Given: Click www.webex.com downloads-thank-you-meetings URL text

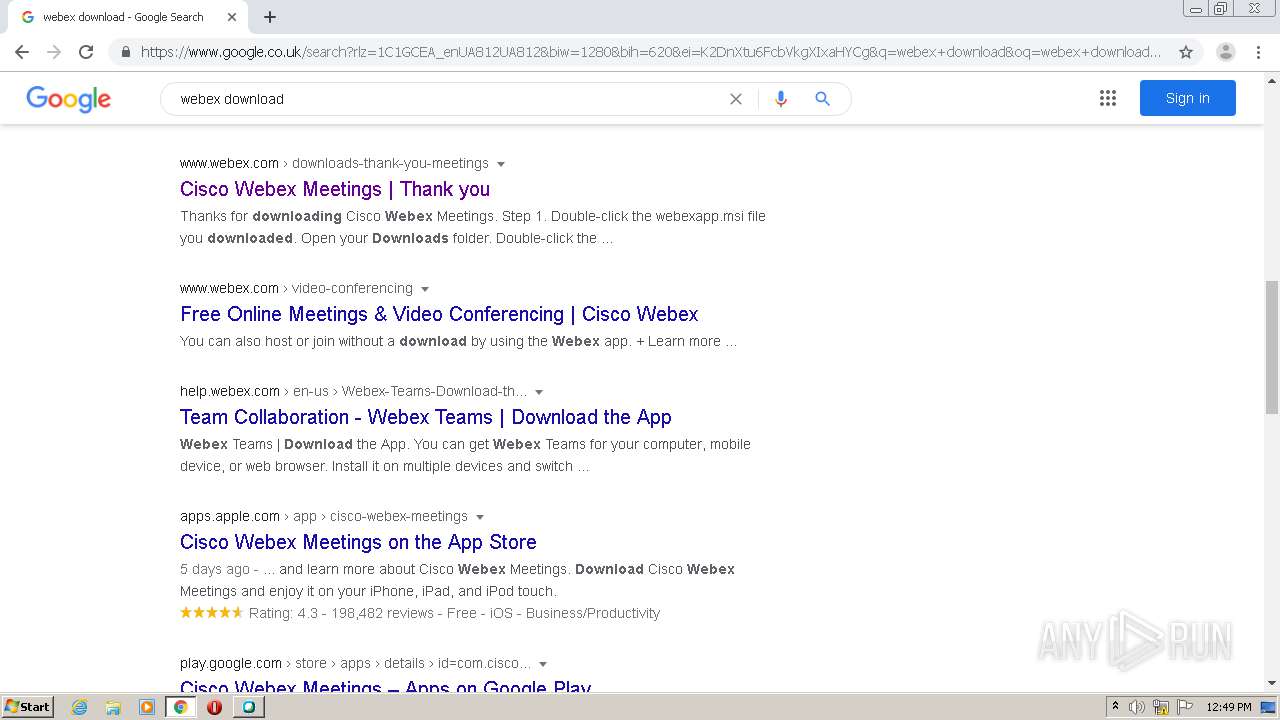Looking at the screenshot, I should (x=334, y=163).
